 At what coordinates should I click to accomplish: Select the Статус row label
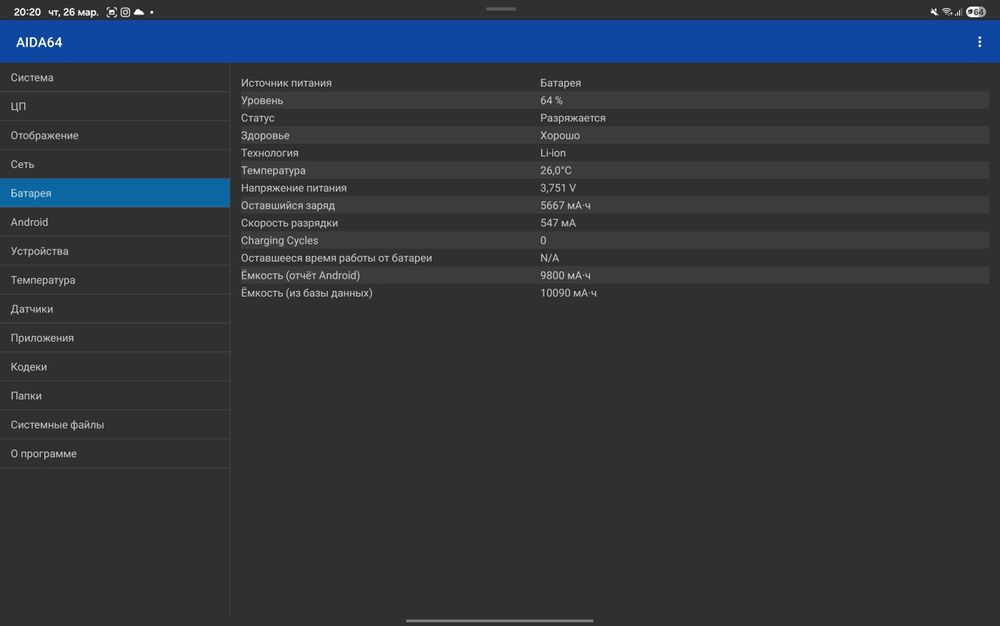pyautogui.click(x=258, y=118)
